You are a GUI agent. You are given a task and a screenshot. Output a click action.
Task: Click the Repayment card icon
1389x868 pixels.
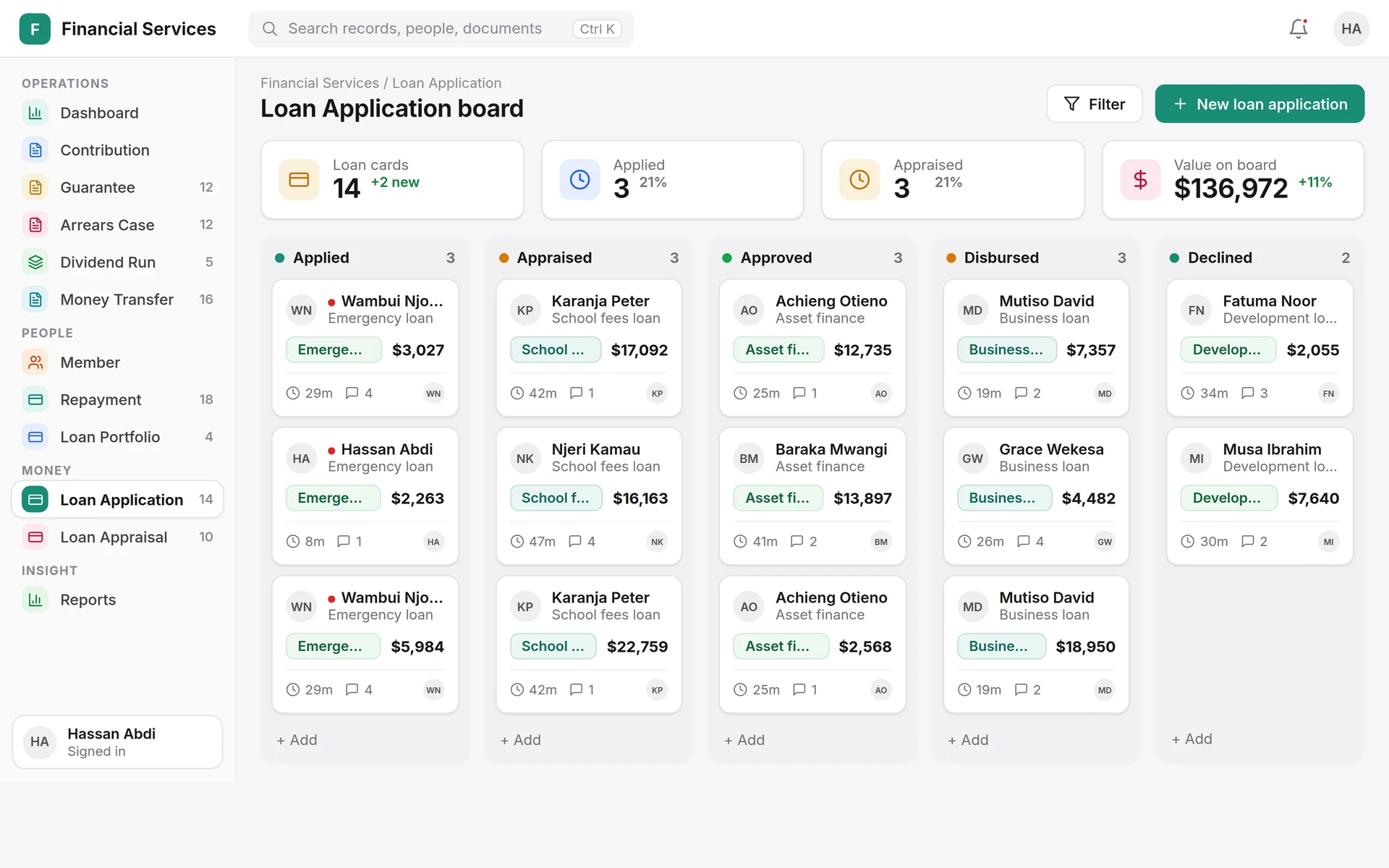pos(35,399)
